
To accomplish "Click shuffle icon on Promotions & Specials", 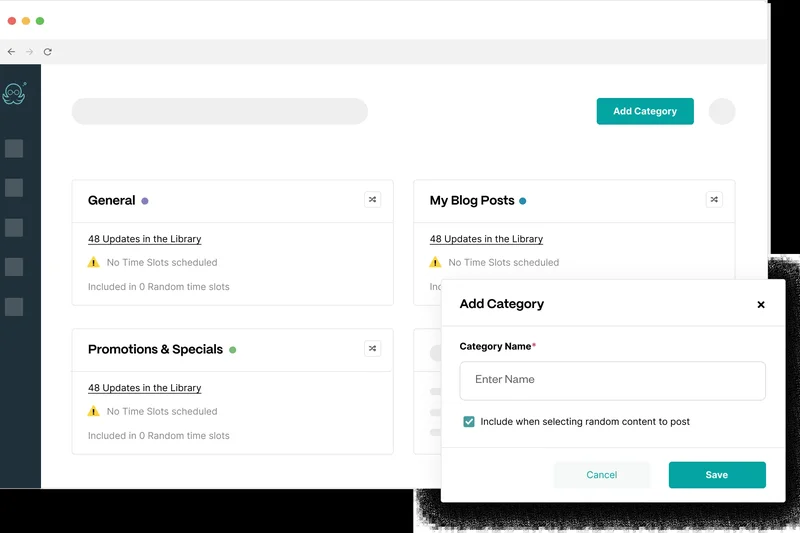I will (372, 349).
